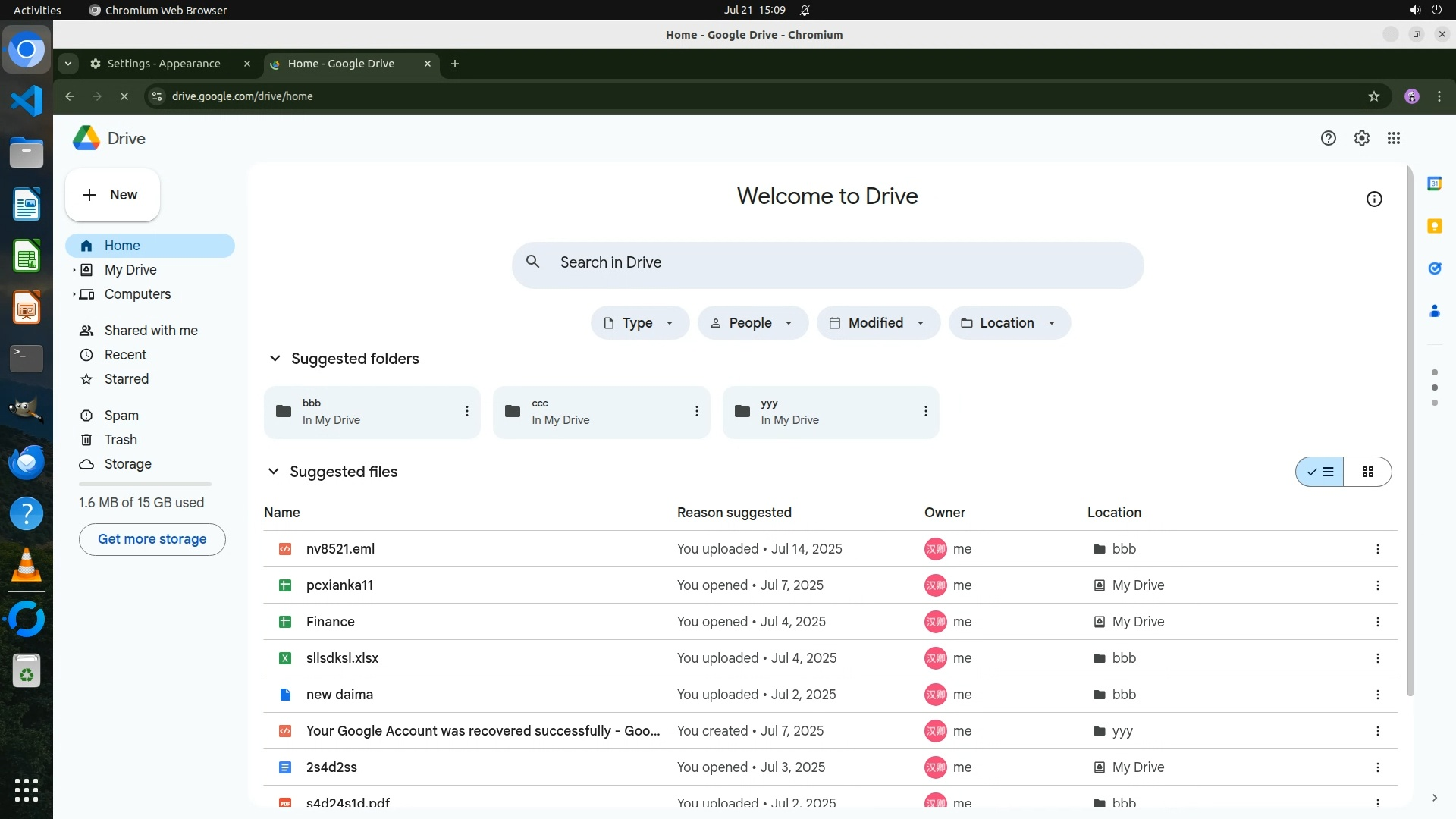Viewport: 1456px width, 819px height.
Task: Click the Search in Drive field
Action: point(827,262)
